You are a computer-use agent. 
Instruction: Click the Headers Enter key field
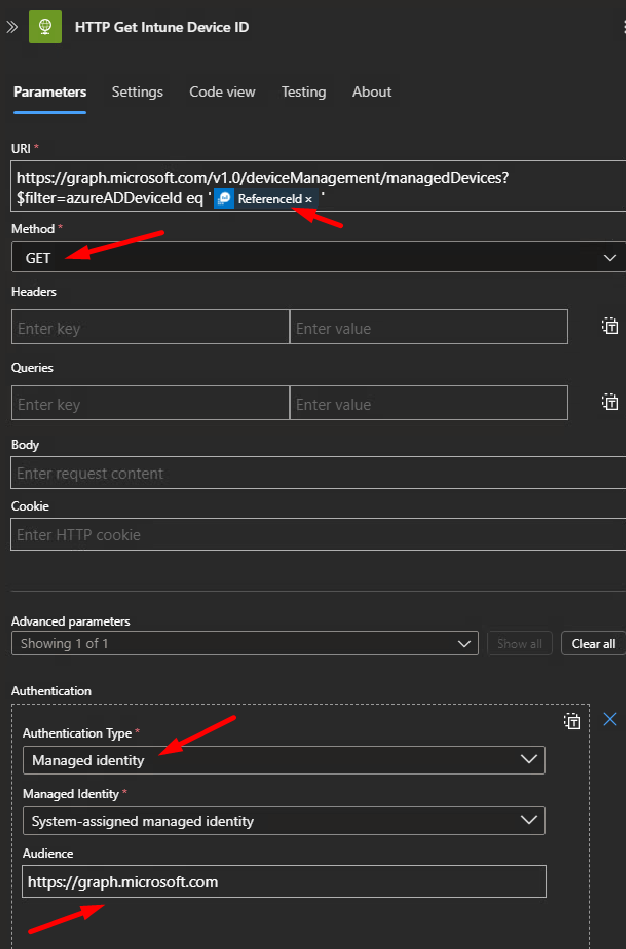150,328
